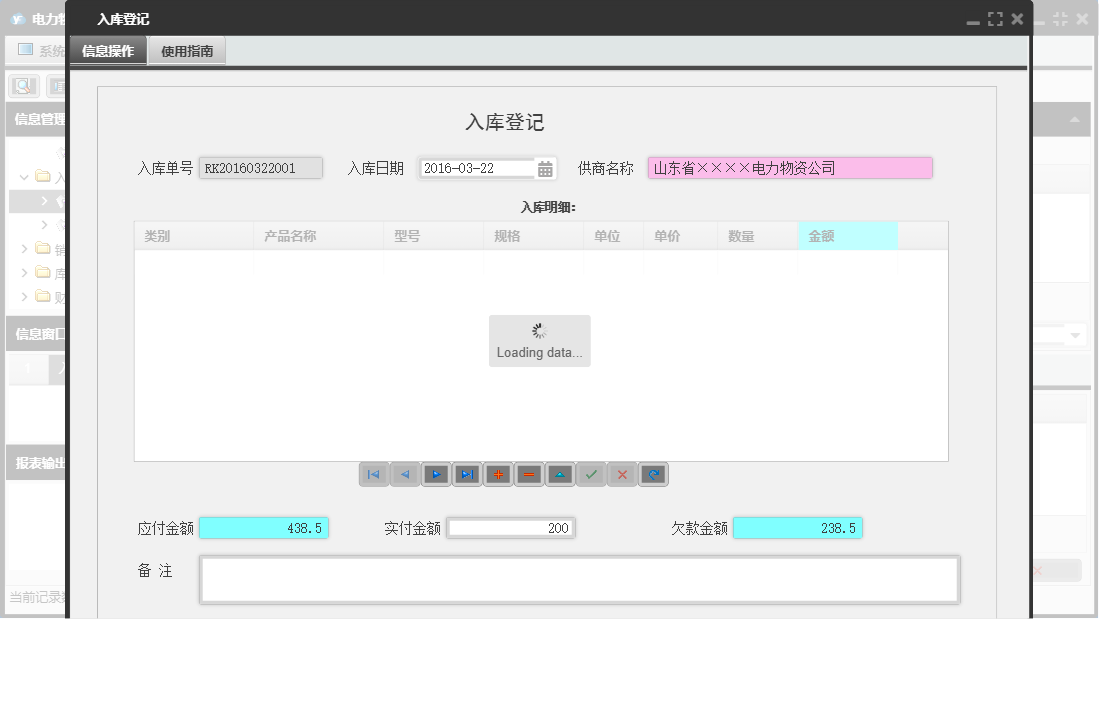1099x705 pixels.
Task: Click the red X icon to cancel changes
Action: [622, 474]
